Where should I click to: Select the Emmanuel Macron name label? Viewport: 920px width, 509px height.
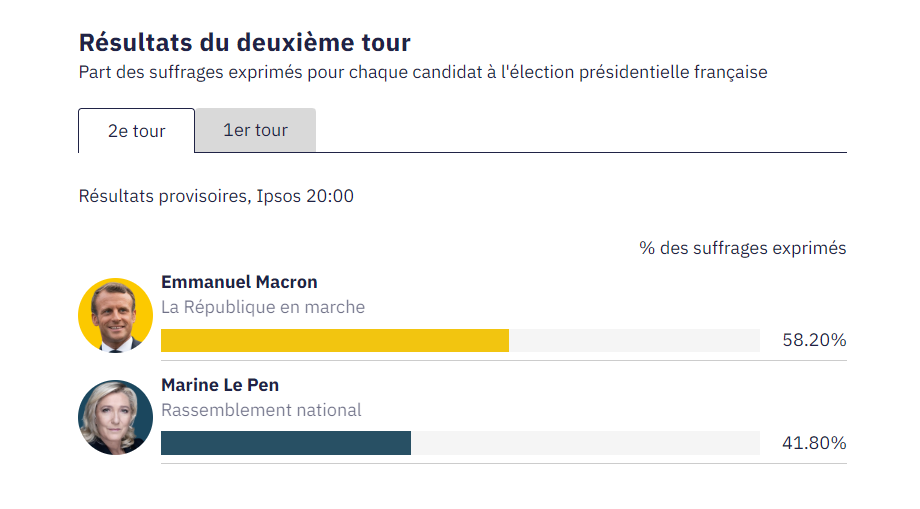(x=239, y=282)
